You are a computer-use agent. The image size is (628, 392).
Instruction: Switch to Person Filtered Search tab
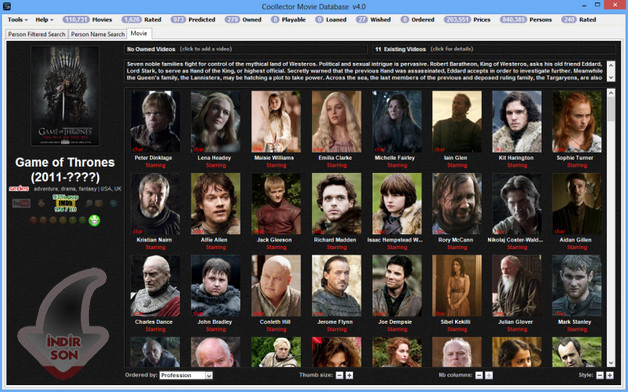point(36,34)
